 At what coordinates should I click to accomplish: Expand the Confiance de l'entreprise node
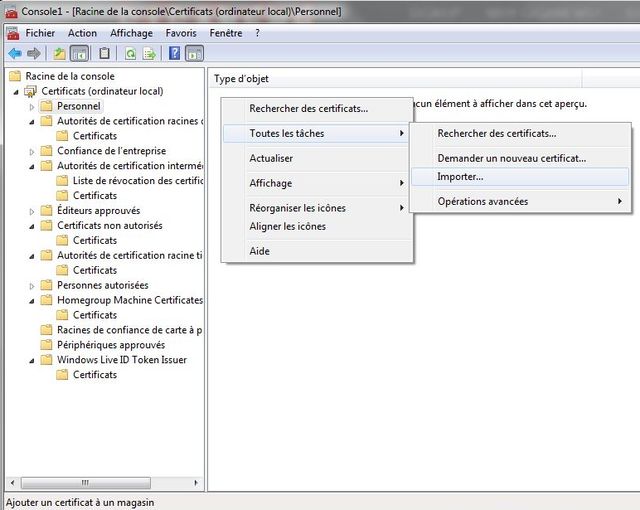[32, 152]
